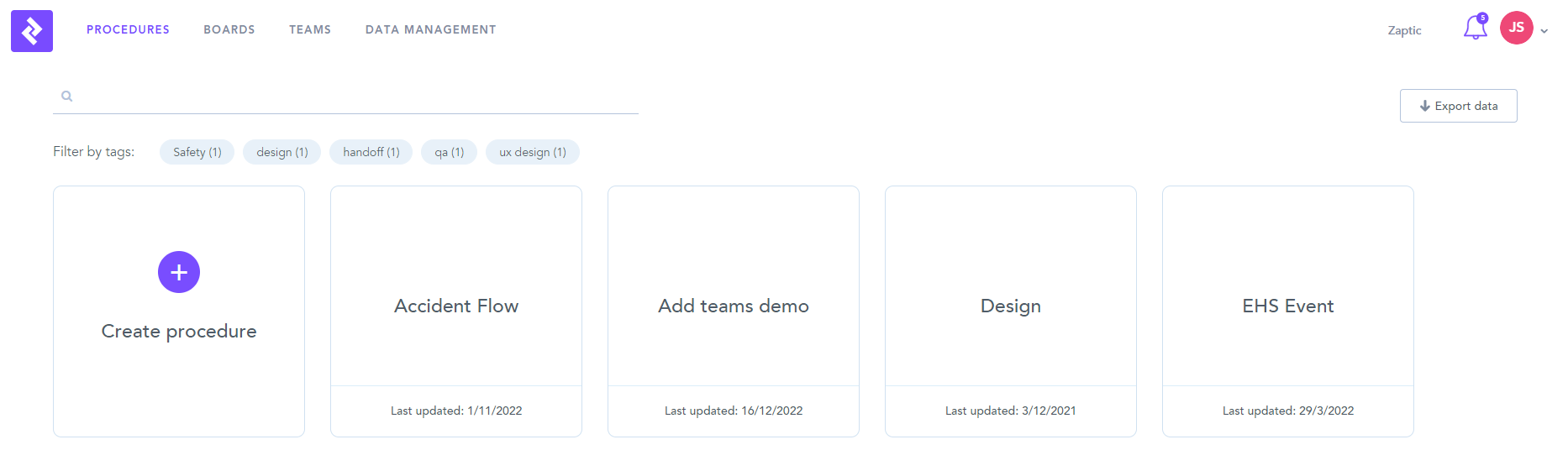
Task: Toggle the Safety tag filter
Action: 197,152
